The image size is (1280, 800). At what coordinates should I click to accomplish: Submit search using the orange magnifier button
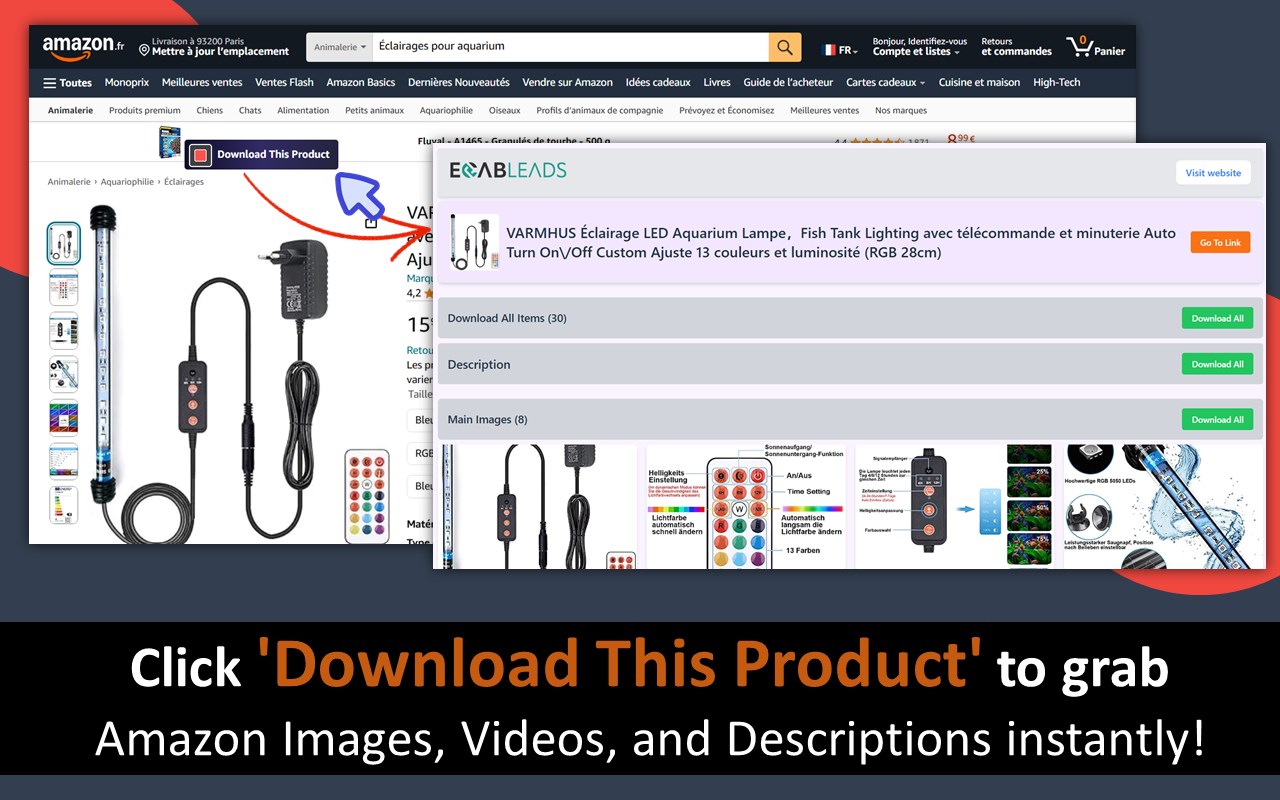(785, 47)
